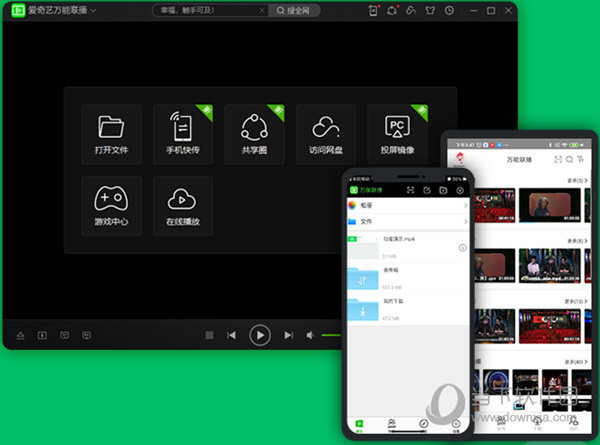This screenshot has height=445, width=600.
Task: Clear the search box with the X
Action: [x=262, y=11]
